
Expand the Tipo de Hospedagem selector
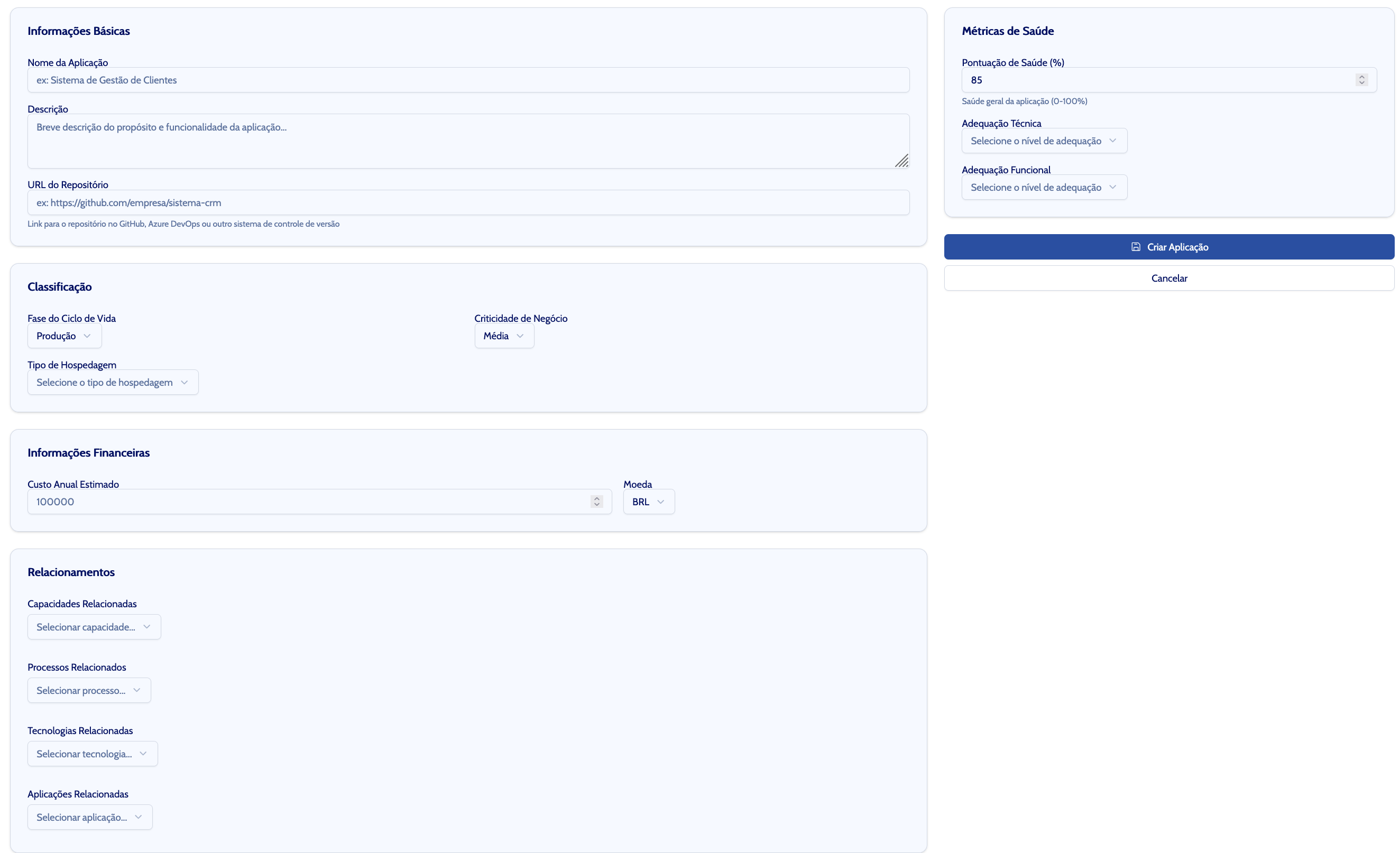(x=113, y=383)
